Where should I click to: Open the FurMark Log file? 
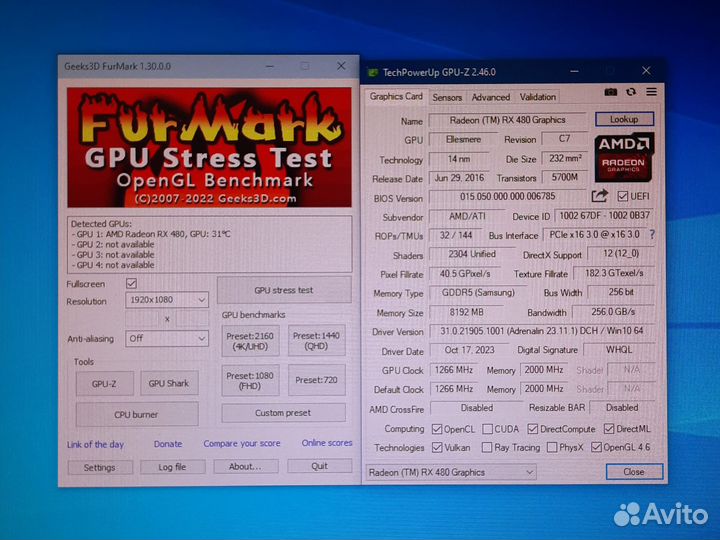point(172,467)
